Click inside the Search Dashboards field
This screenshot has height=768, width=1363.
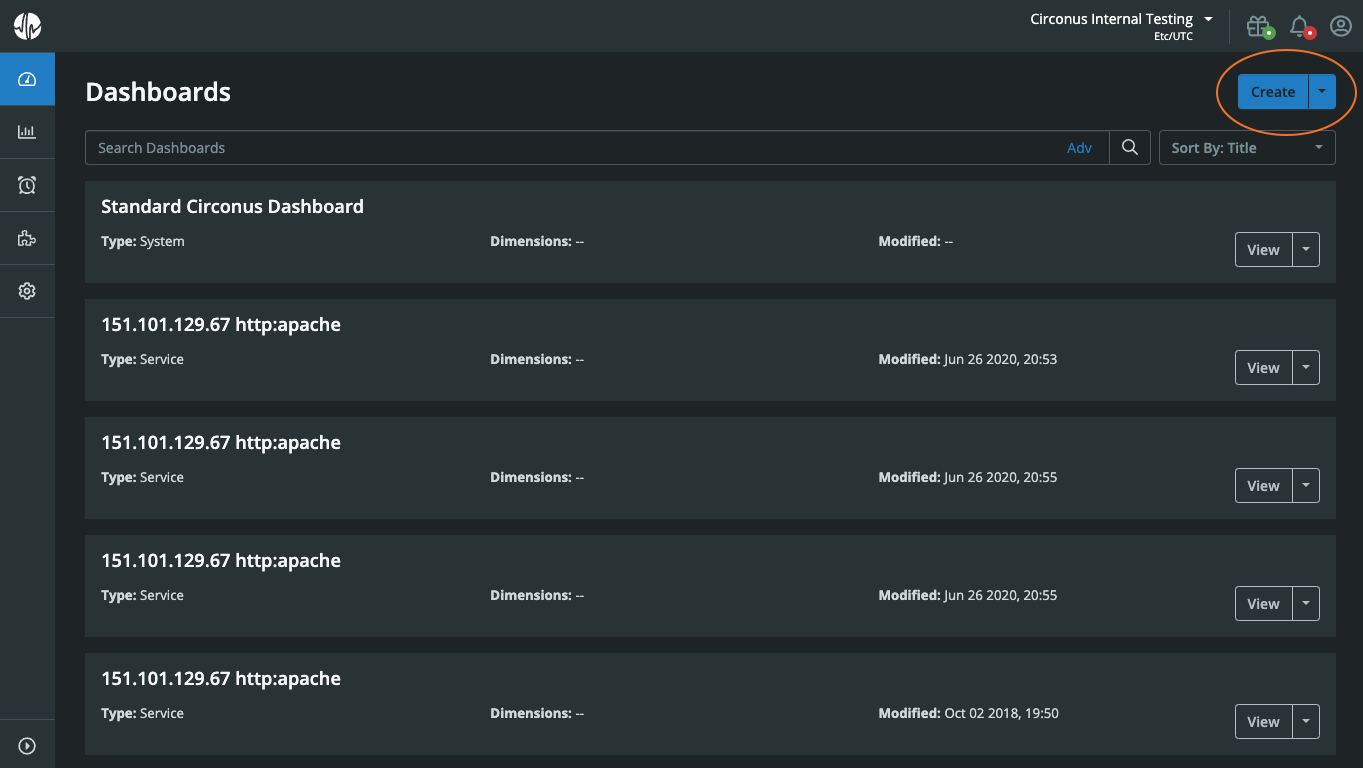tap(400, 147)
